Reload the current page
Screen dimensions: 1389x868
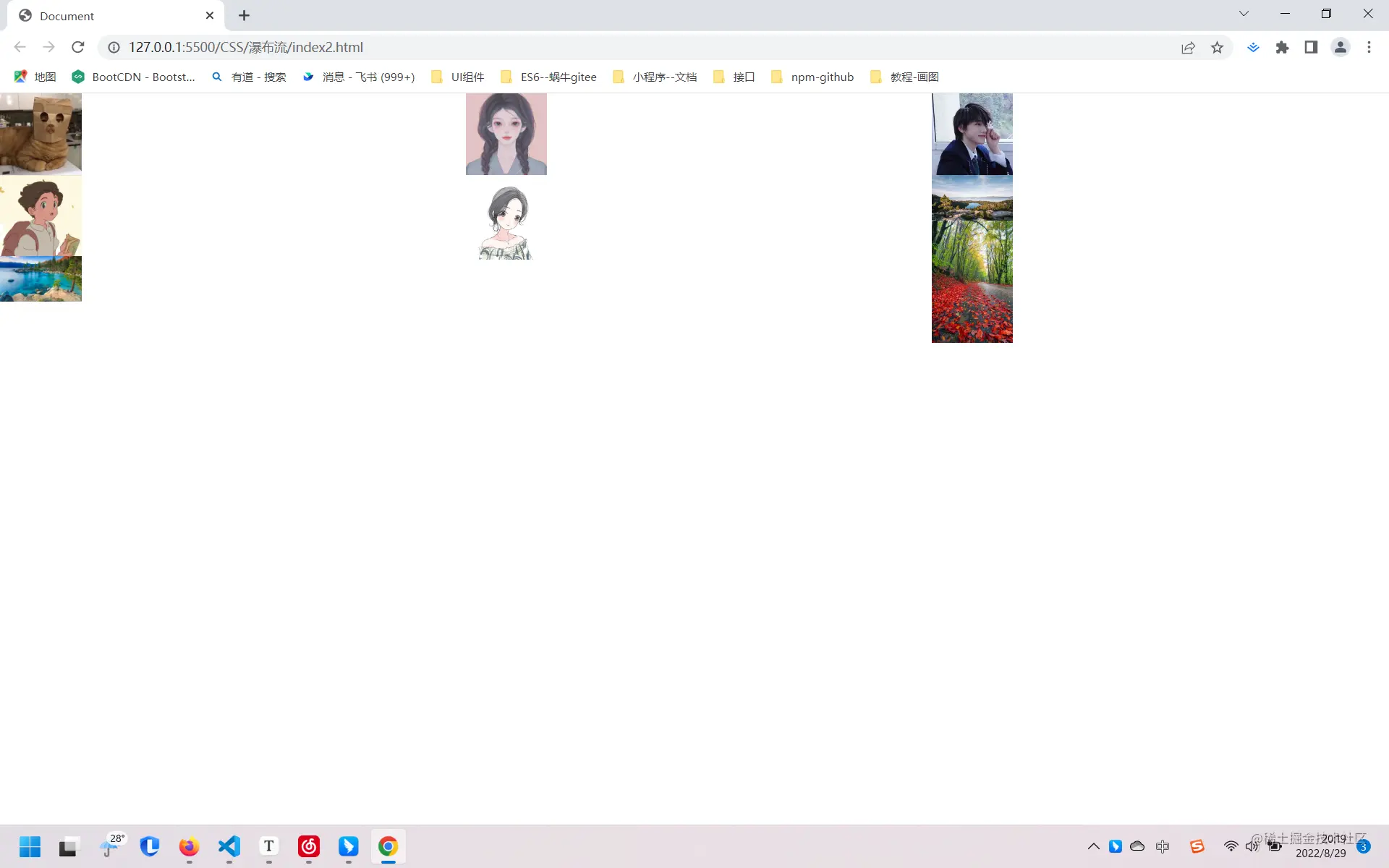click(x=78, y=47)
